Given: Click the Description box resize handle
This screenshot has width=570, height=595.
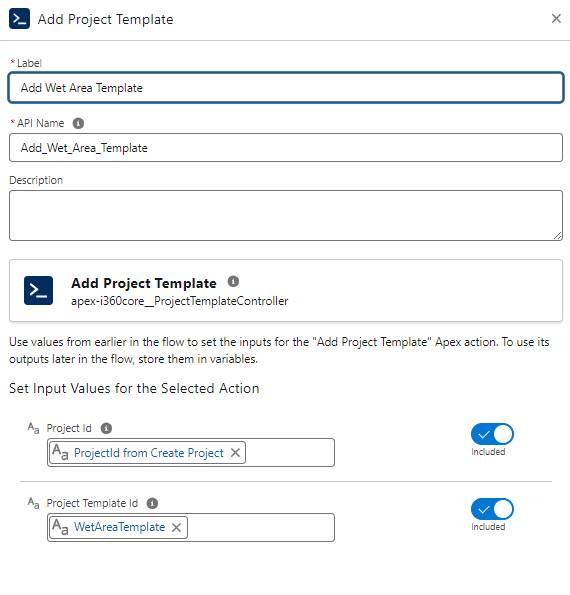Looking at the screenshot, I should (x=557, y=236).
